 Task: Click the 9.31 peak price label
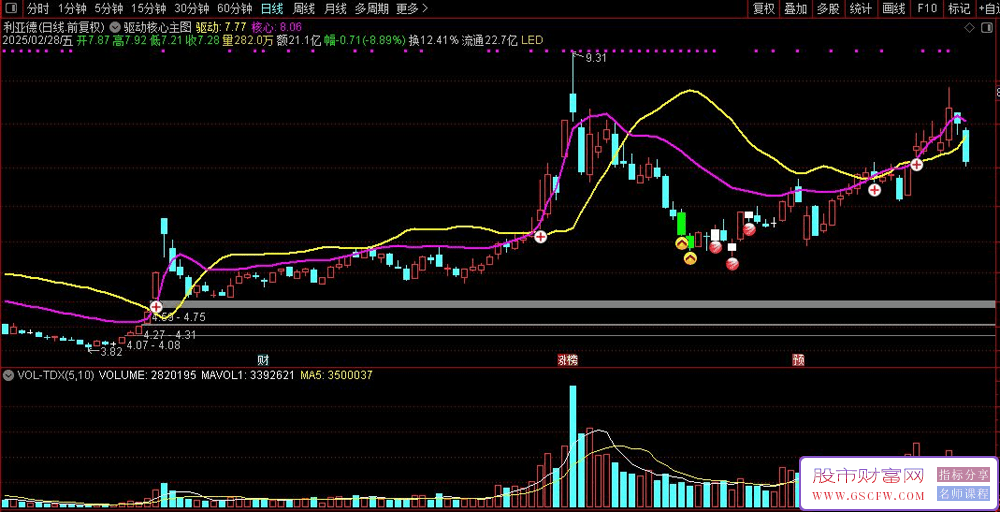pyautogui.click(x=596, y=58)
